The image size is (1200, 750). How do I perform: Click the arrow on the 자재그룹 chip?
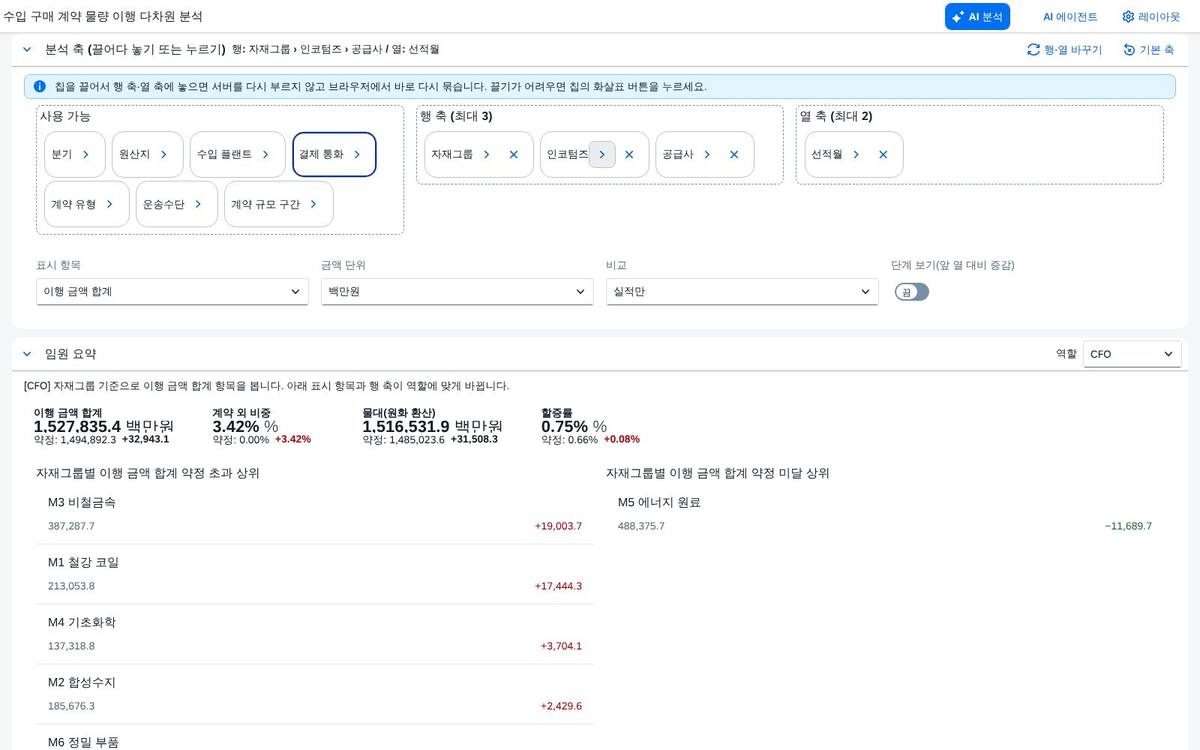(487, 155)
